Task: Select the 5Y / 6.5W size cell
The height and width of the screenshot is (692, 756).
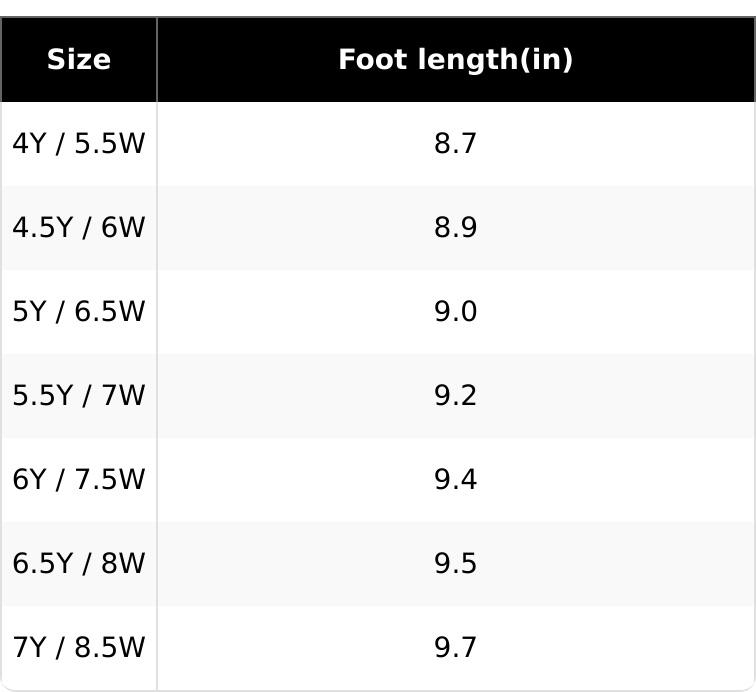Action: point(79,312)
